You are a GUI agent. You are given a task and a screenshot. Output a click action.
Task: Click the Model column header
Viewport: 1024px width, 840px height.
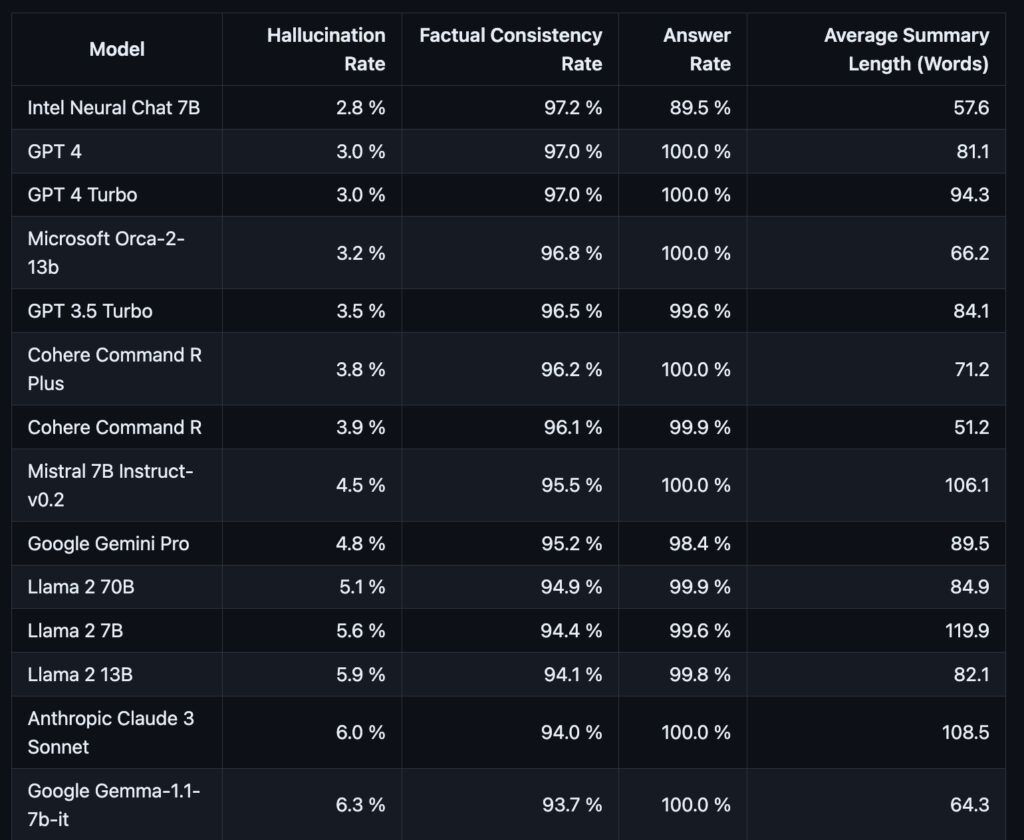(117, 49)
